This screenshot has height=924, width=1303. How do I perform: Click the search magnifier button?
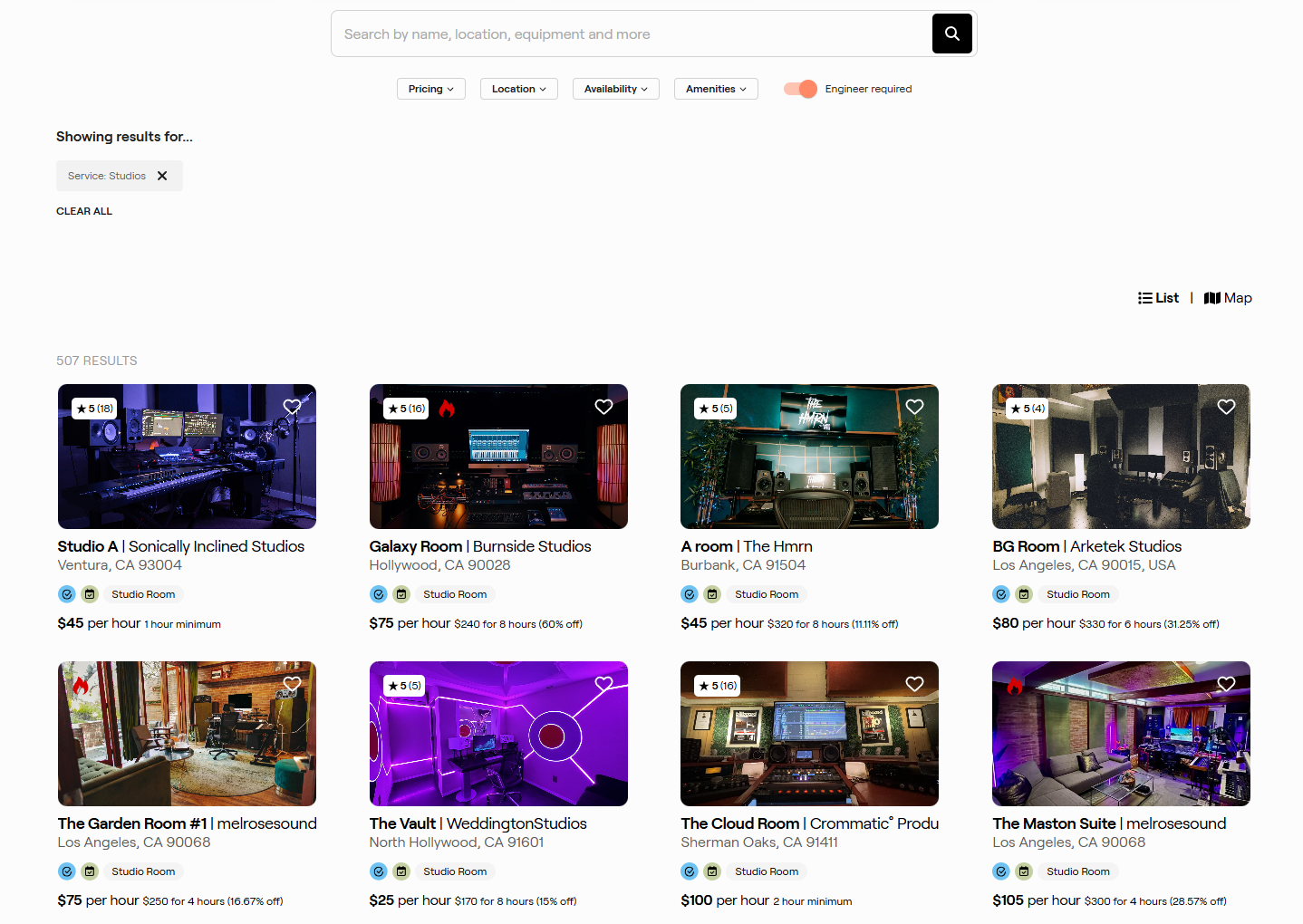point(951,34)
